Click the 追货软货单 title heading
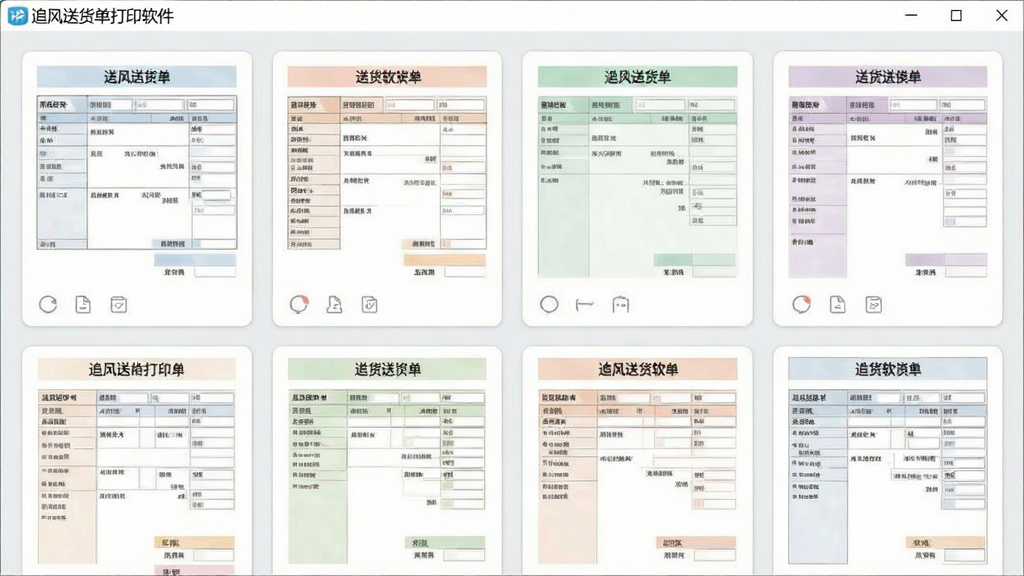 [x=888, y=370]
